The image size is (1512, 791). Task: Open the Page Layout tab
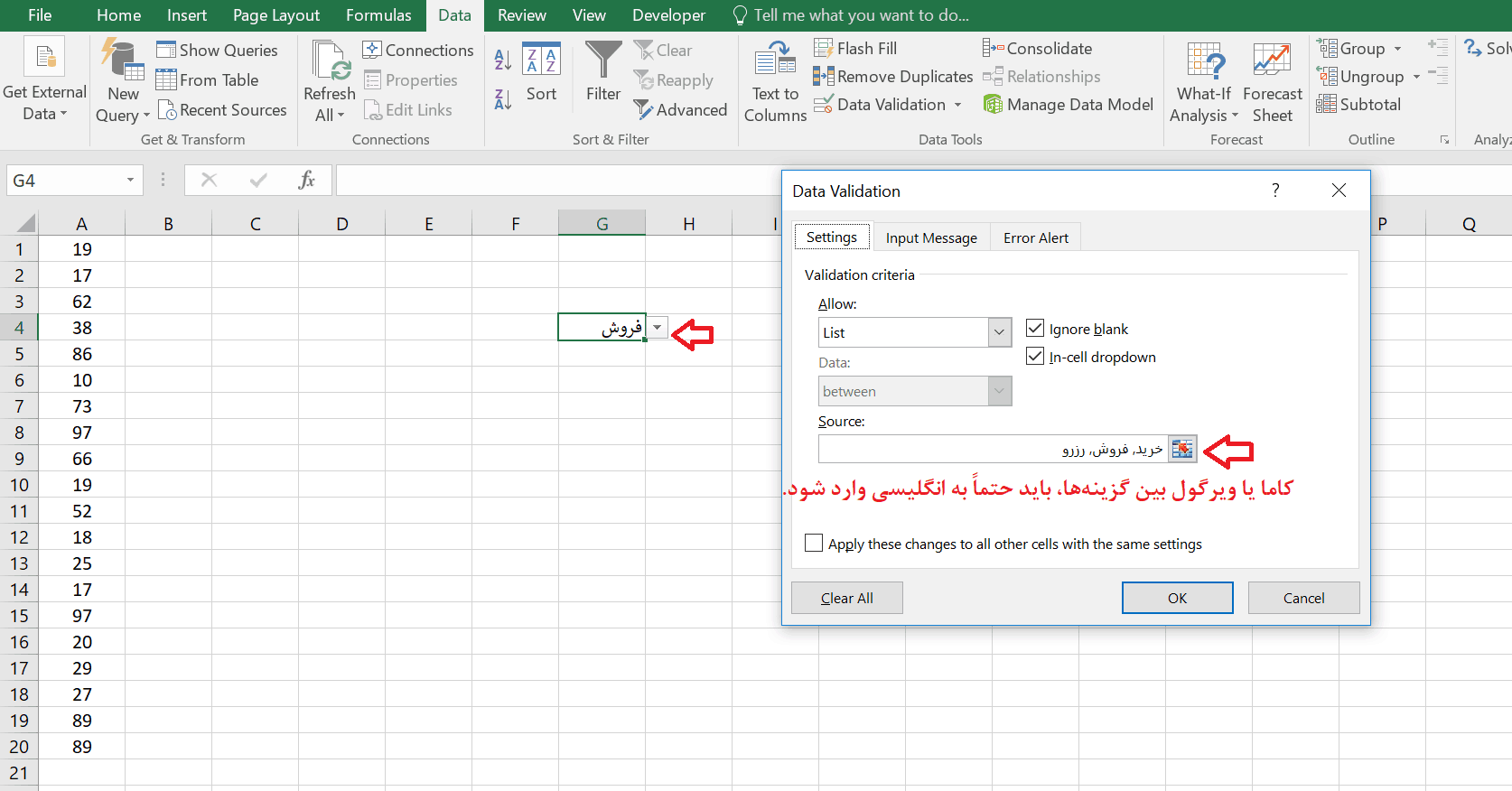click(x=276, y=15)
